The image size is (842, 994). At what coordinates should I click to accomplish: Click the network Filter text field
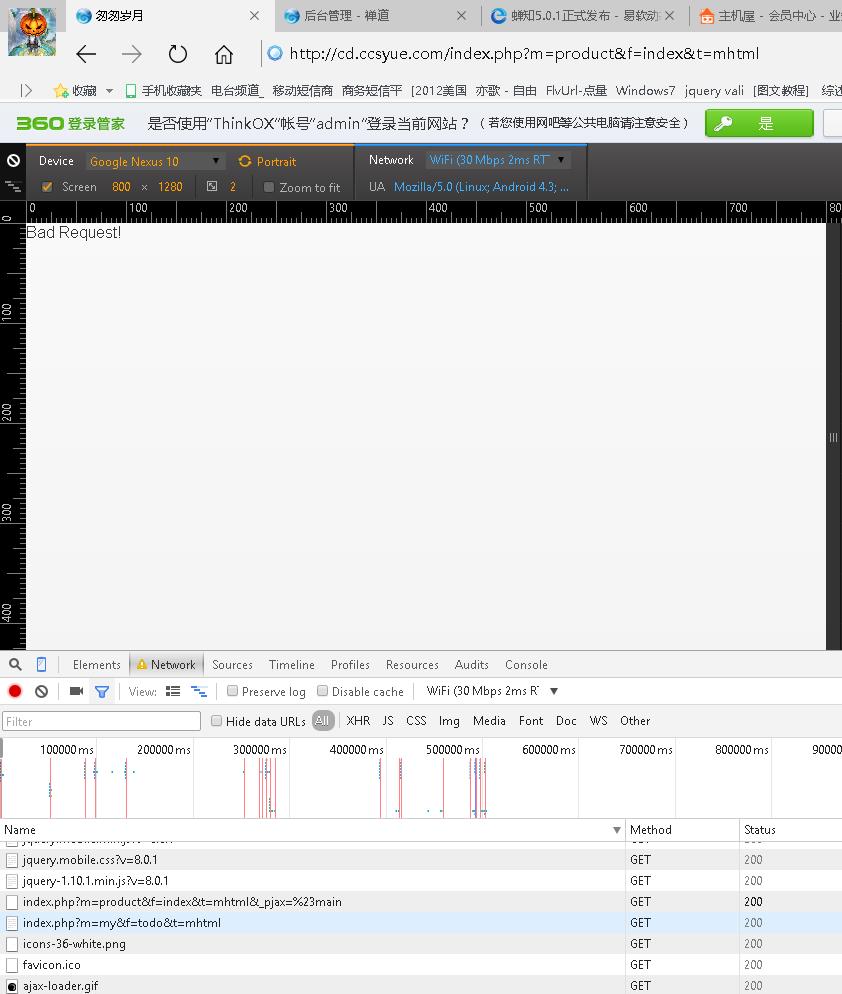(101, 721)
